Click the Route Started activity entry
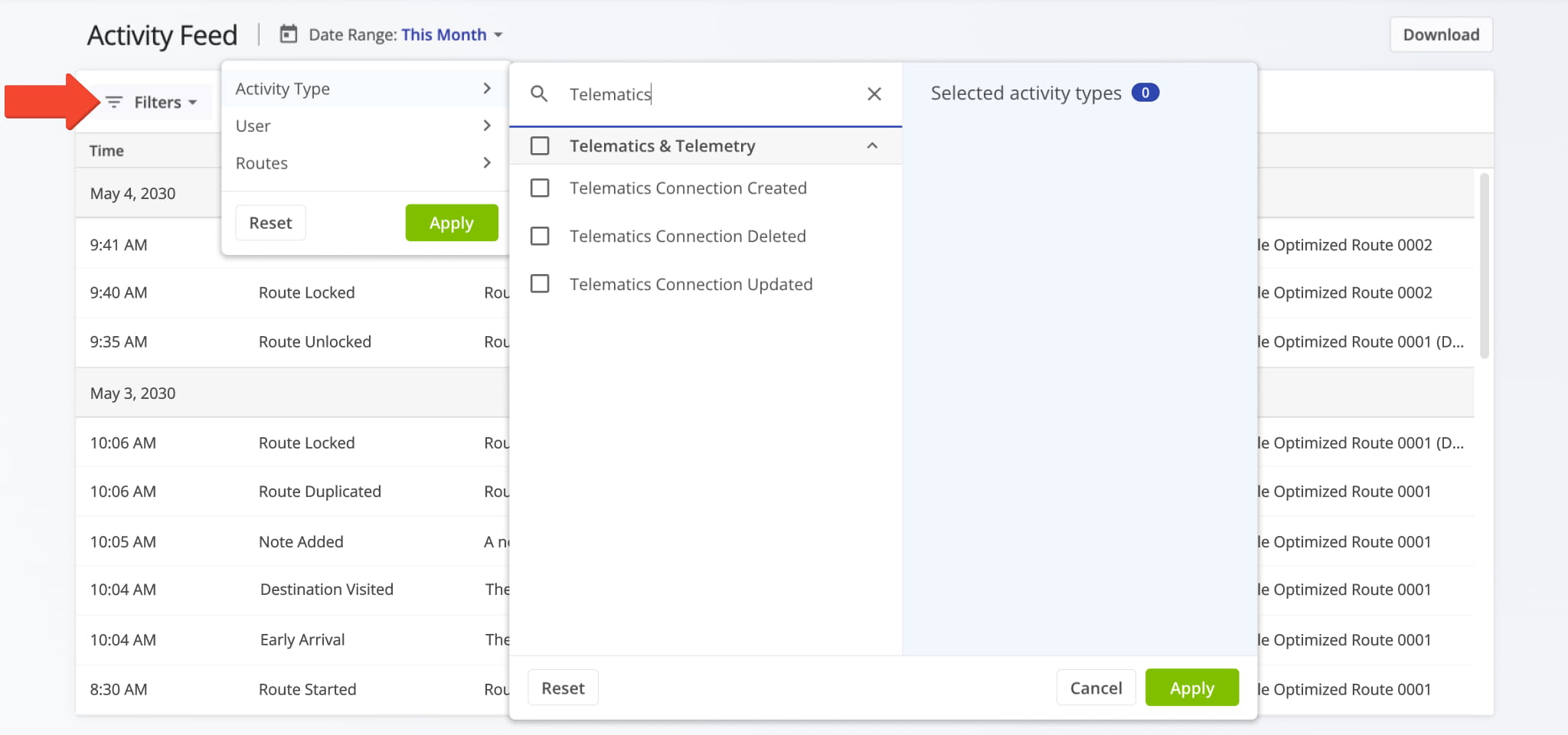Screen dimensions: 1568x735 [x=307, y=689]
